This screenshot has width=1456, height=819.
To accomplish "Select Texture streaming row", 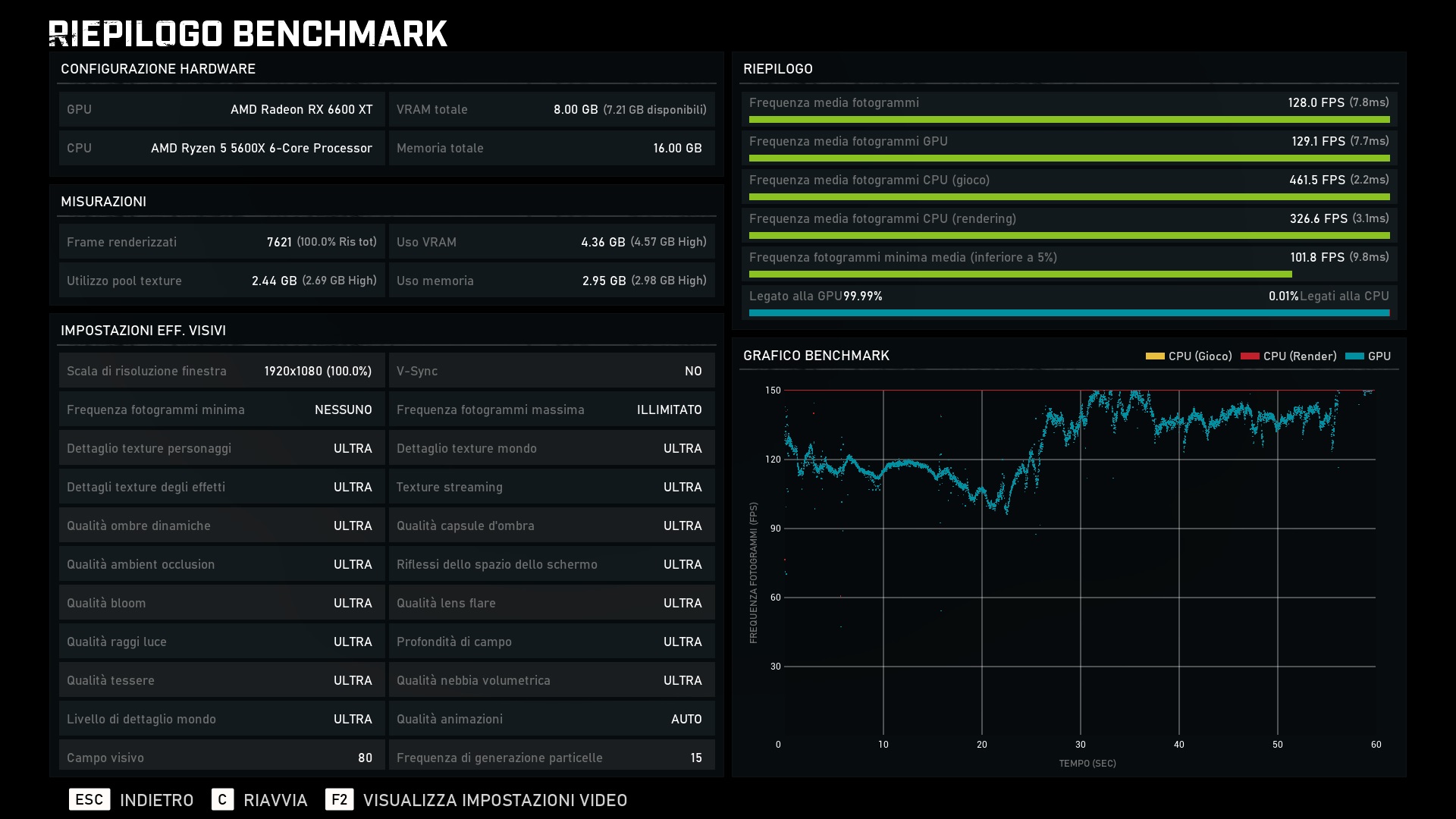I will [552, 487].
